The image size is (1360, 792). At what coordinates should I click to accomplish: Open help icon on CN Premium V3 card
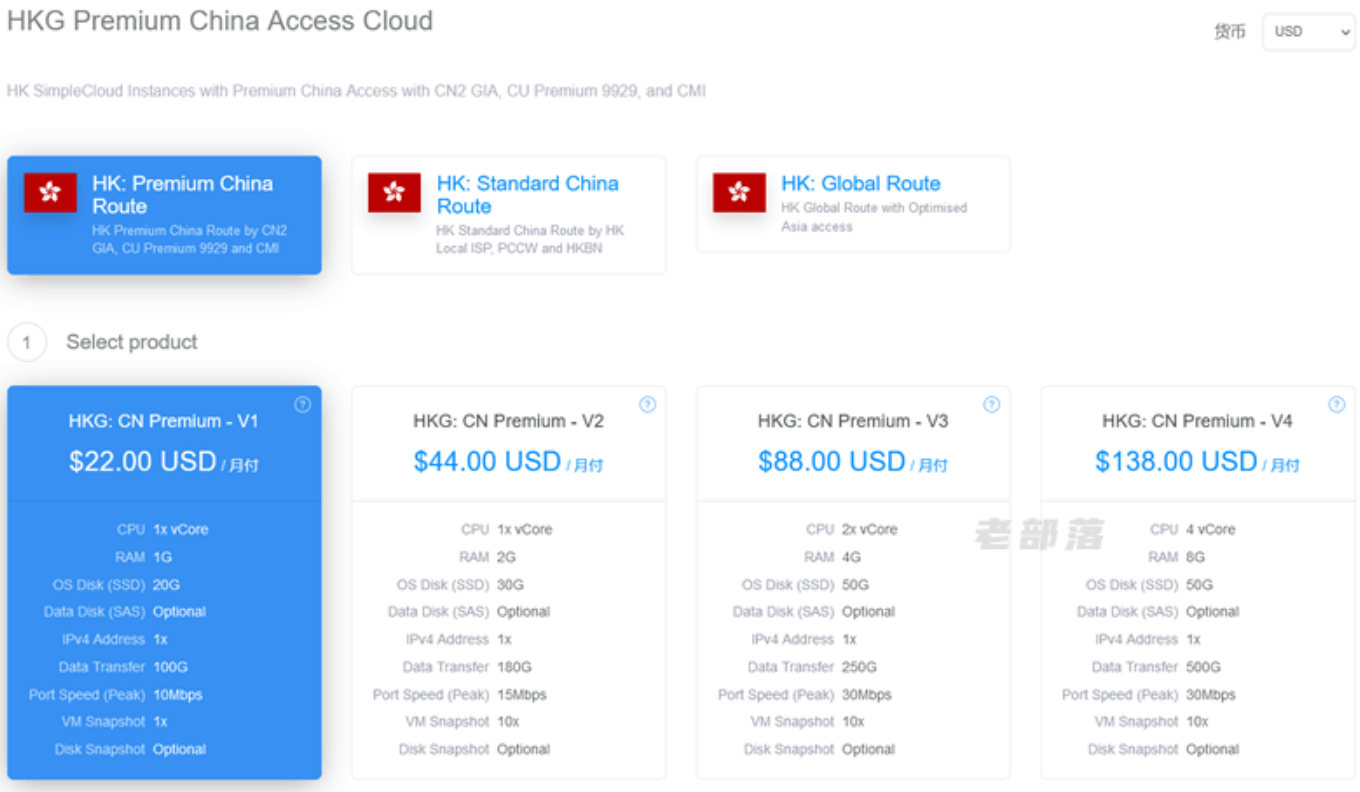[x=992, y=405]
